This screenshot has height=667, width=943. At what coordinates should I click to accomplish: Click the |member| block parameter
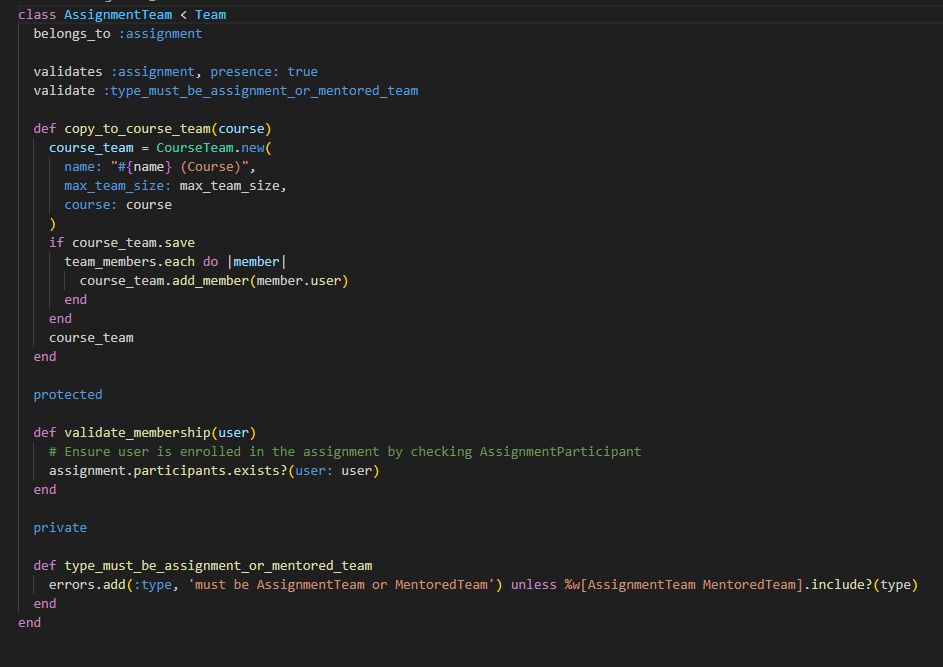click(256, 262)
